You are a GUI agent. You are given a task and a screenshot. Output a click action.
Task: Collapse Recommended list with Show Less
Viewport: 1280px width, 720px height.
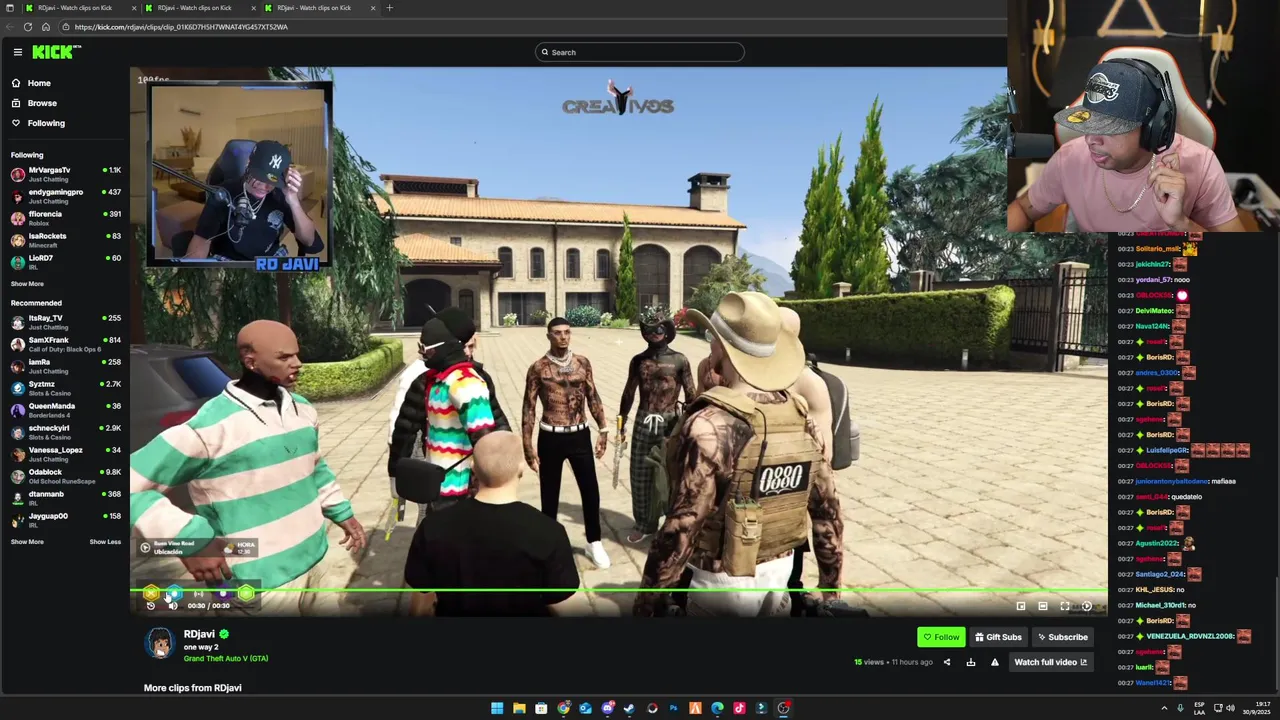pos(105,542)
